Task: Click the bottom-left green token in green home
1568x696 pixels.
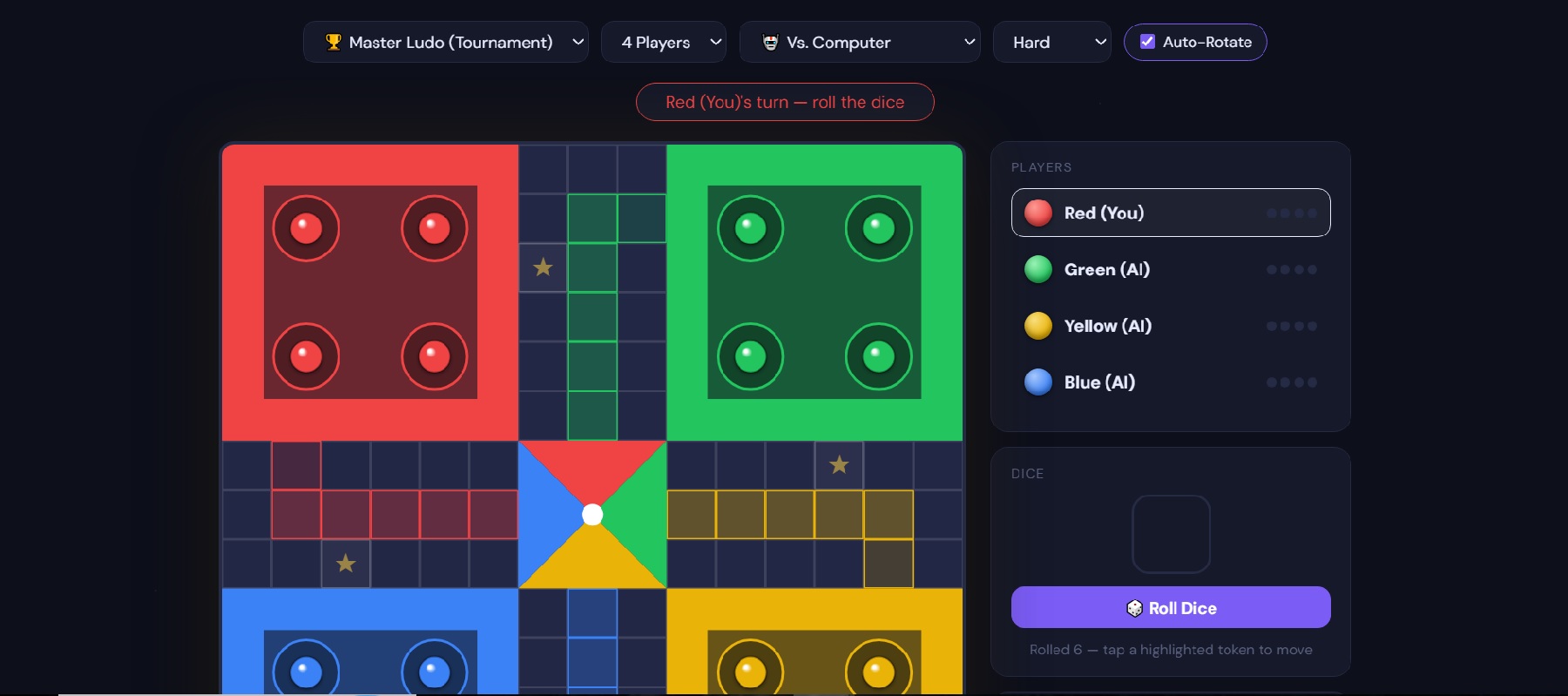Action: (x=750, y=356)
